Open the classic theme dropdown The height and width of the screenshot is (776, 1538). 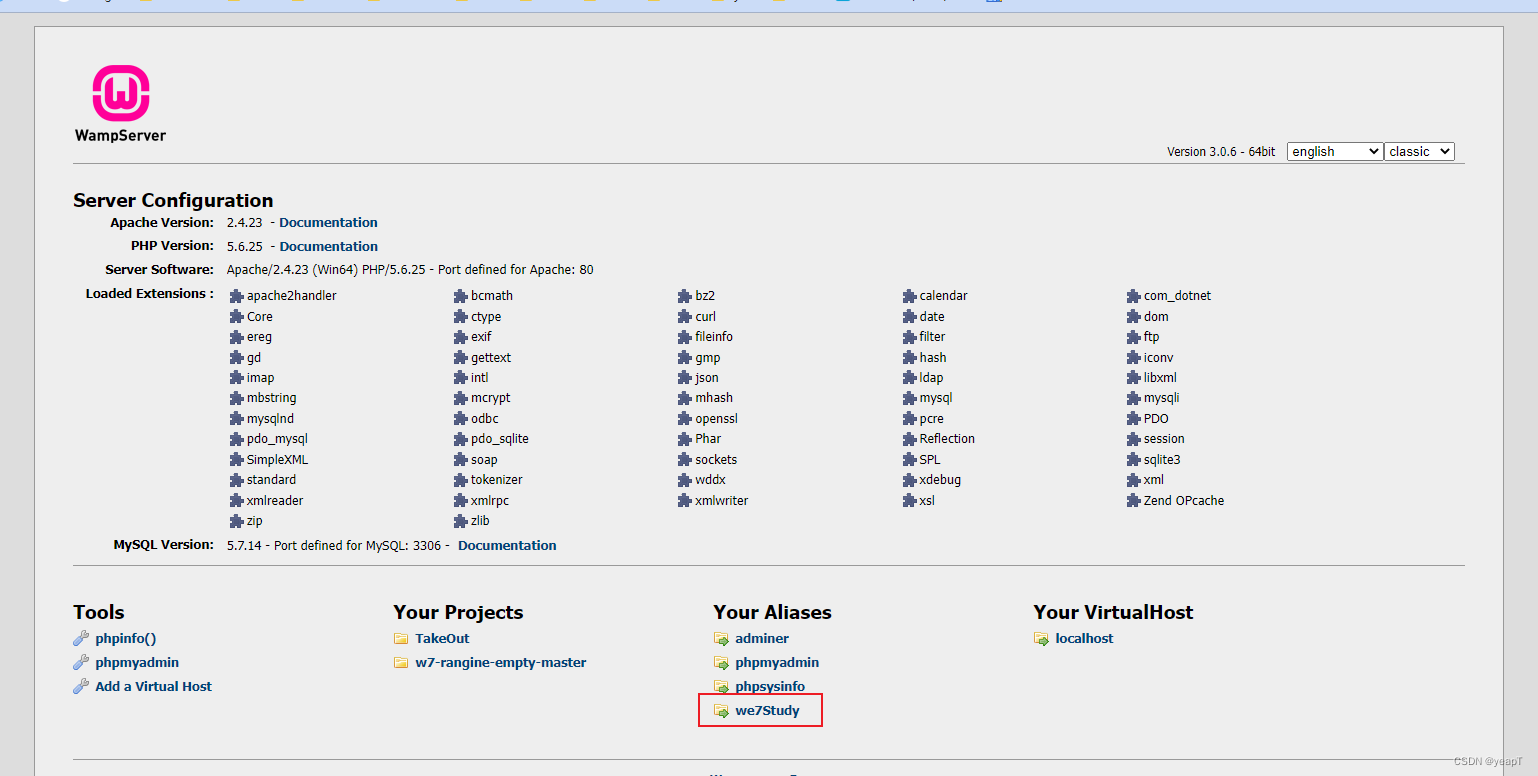[1420, 151]
